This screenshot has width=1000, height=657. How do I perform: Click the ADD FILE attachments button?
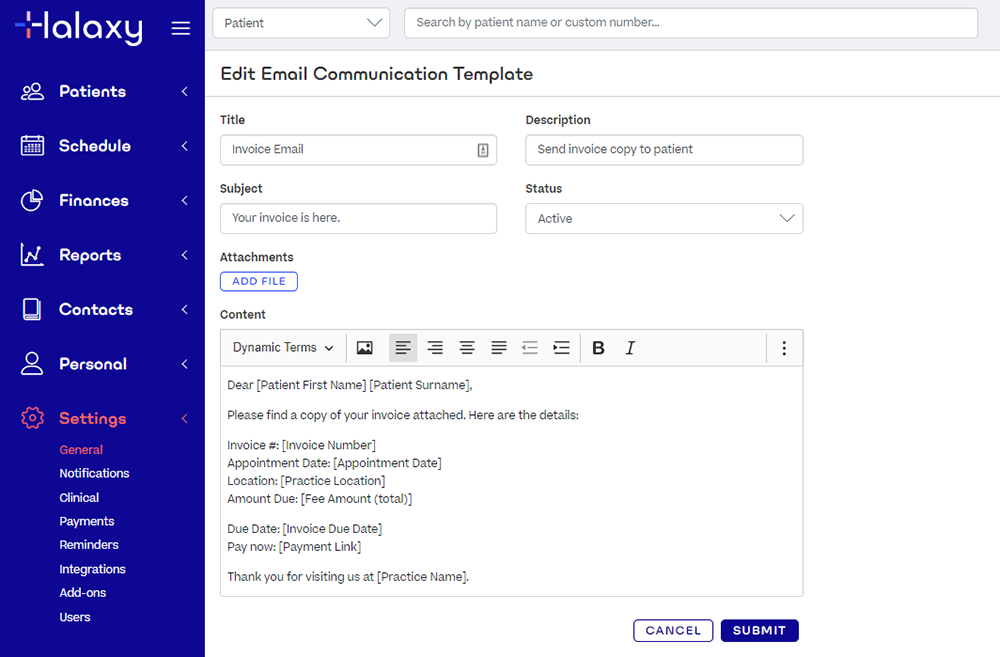[x=258, y=281]
